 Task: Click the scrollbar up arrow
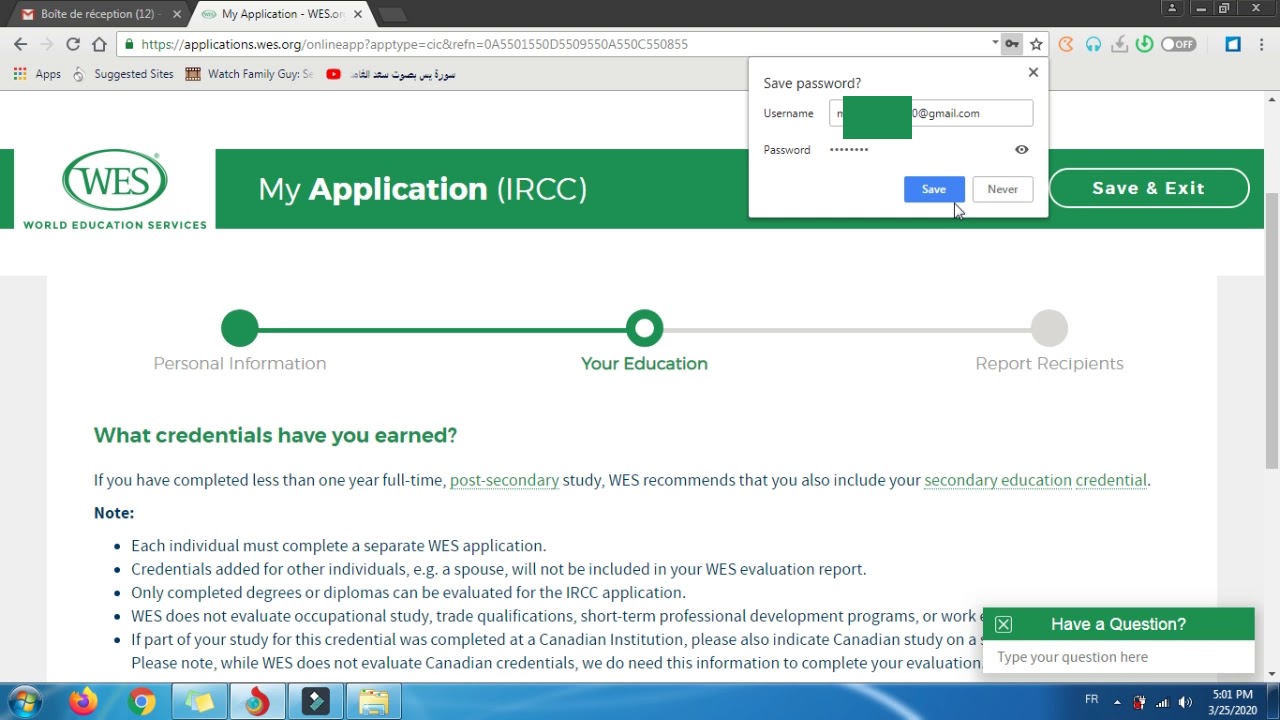(x=1272, y=99)
